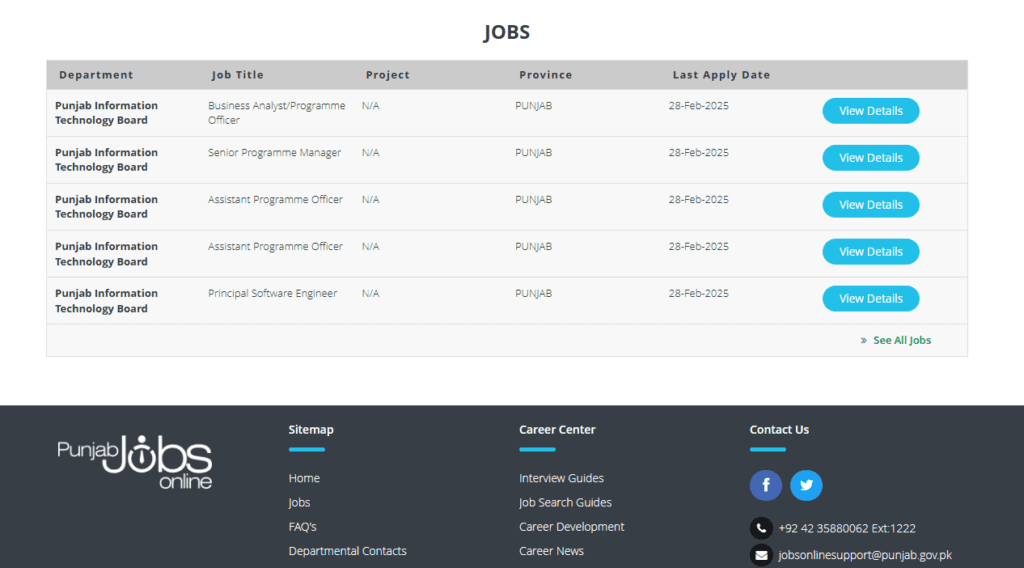The width and height of the screenshot is (1024, 568).
Task: Click the support email address jobsonlinesupport@punjab.gov.pk
Action: [x=865, y=555]
